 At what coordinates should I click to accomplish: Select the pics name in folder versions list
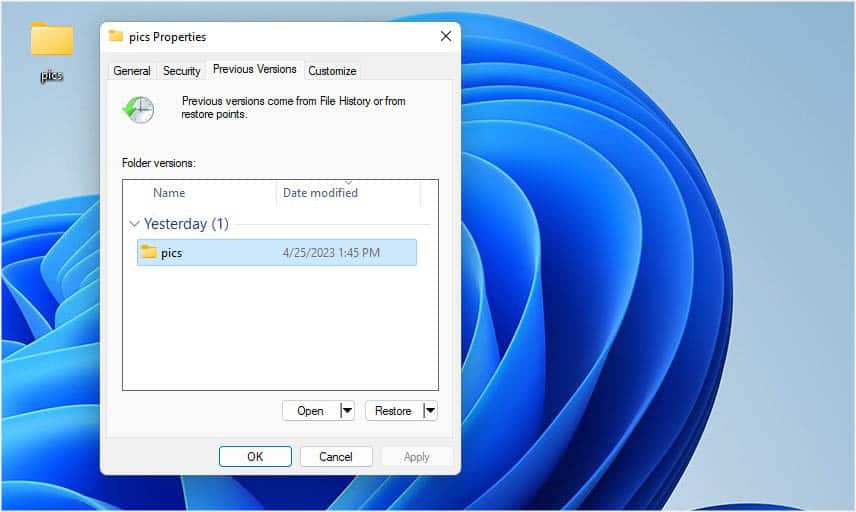tap(171, 253)
